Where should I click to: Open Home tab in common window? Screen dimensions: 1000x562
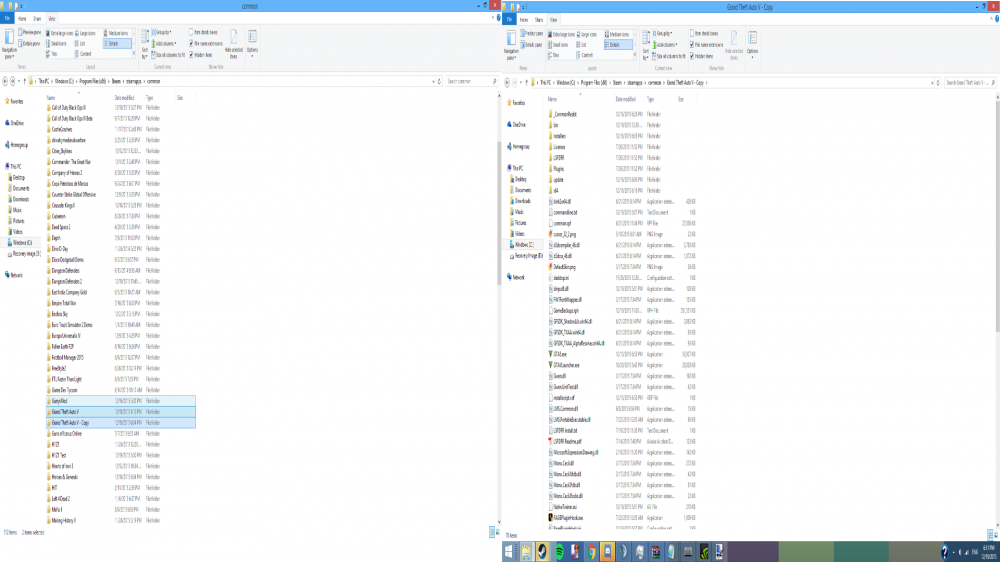point(22,18)
